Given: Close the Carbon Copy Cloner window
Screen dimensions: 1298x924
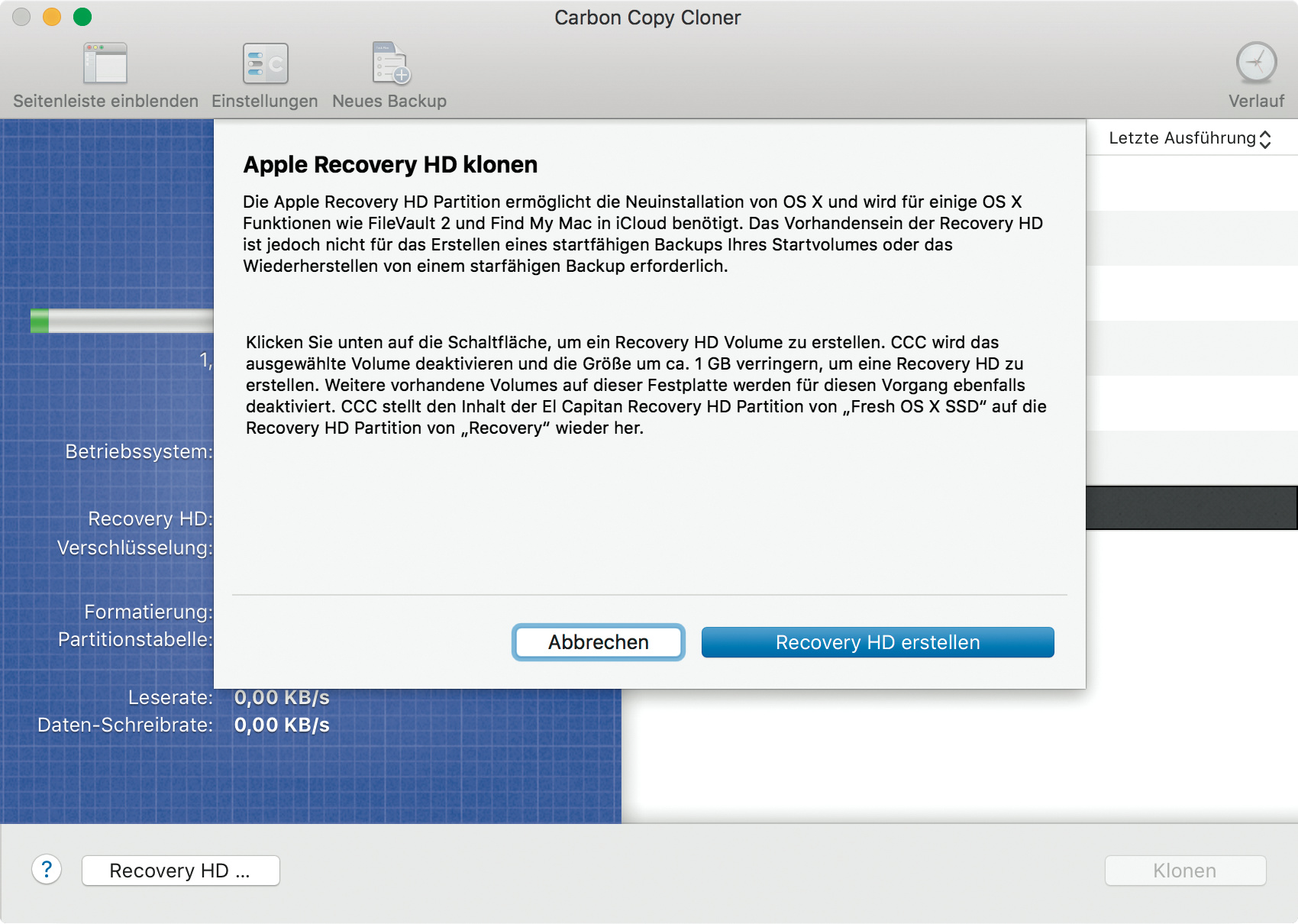Looking at the screenshot, I should click(21, 17).
